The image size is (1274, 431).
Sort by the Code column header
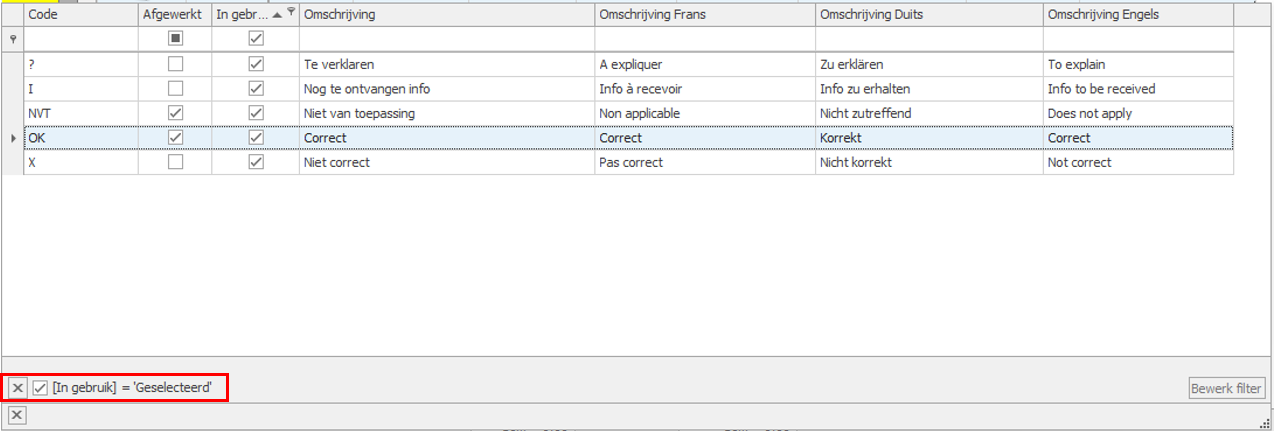pos(80,14)
